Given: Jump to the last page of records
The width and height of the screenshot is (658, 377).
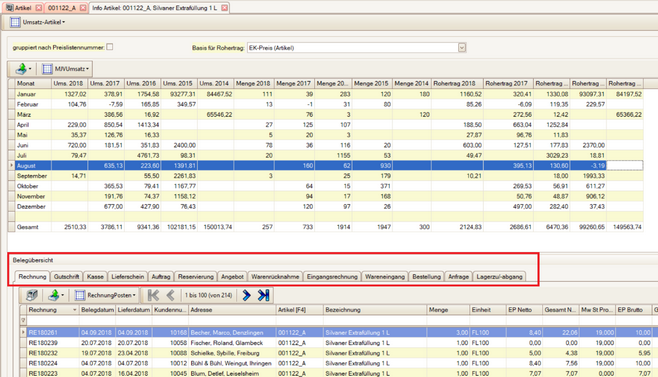Looking at the screenshot, I should tap(264, 296).
